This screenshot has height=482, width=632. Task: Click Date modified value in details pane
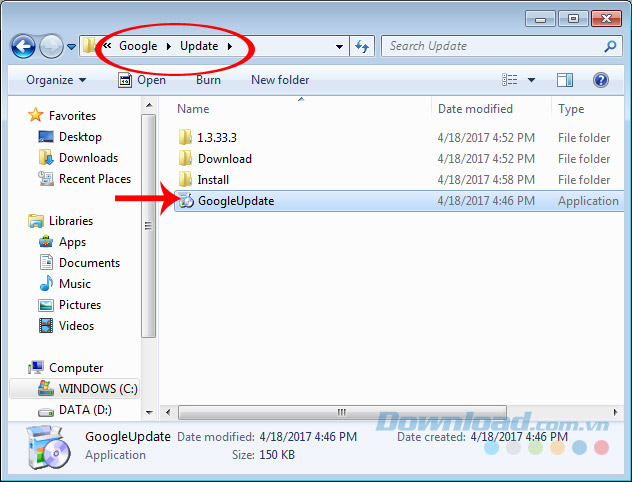click(308, 437)
